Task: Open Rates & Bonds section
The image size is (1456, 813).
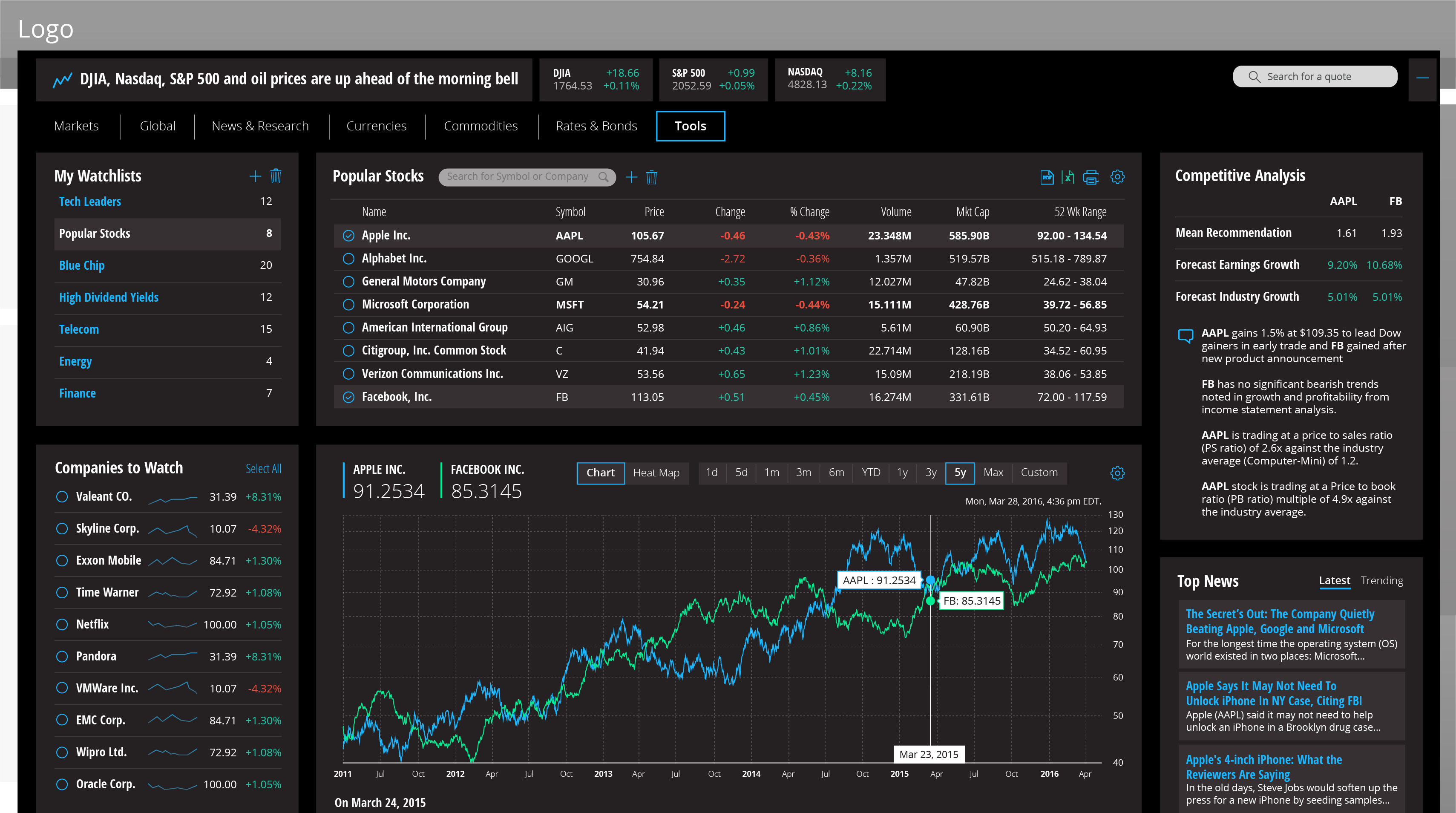Action: (x=596, y=126)
